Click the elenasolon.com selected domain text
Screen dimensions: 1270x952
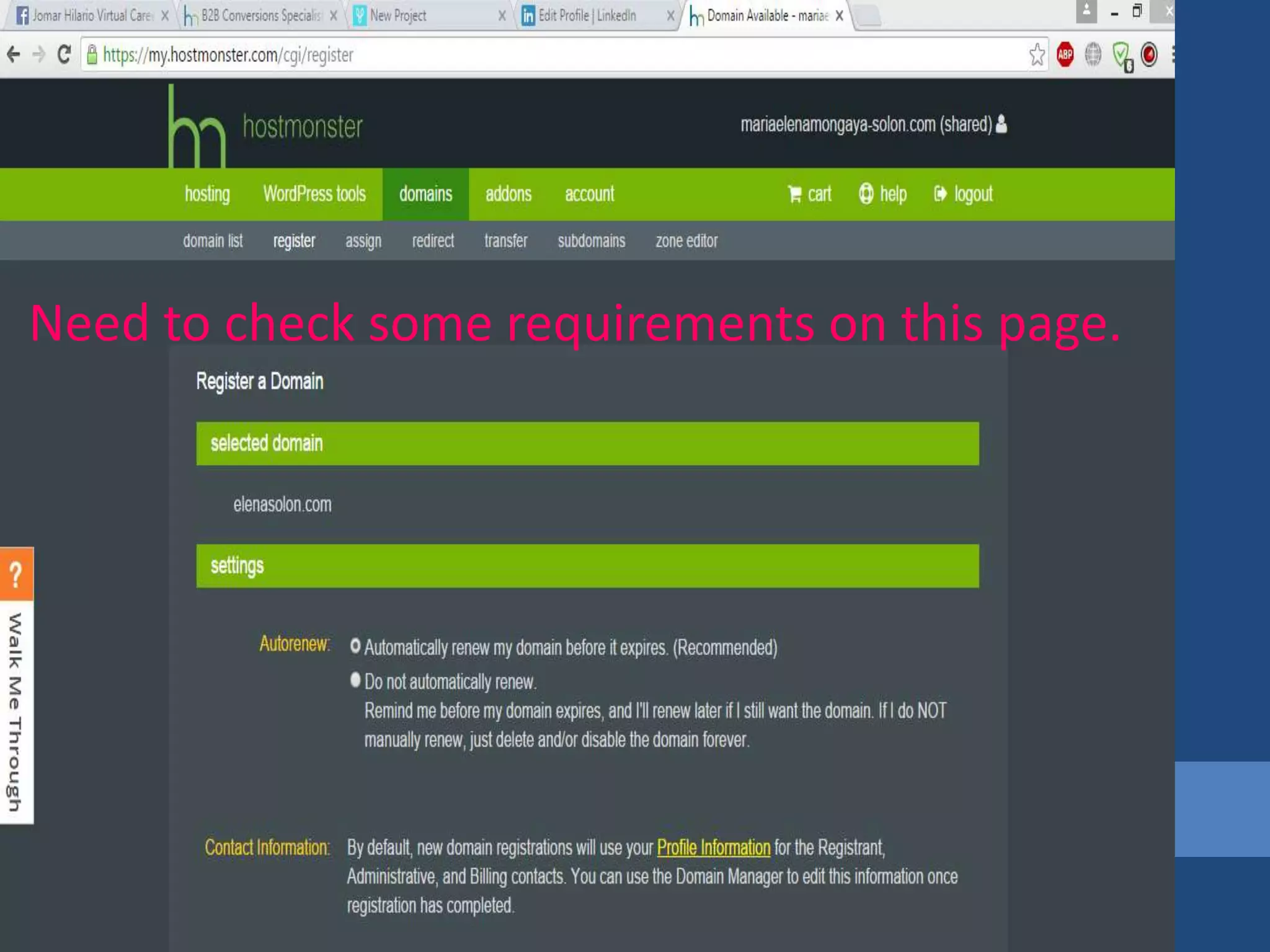[282, 505]
